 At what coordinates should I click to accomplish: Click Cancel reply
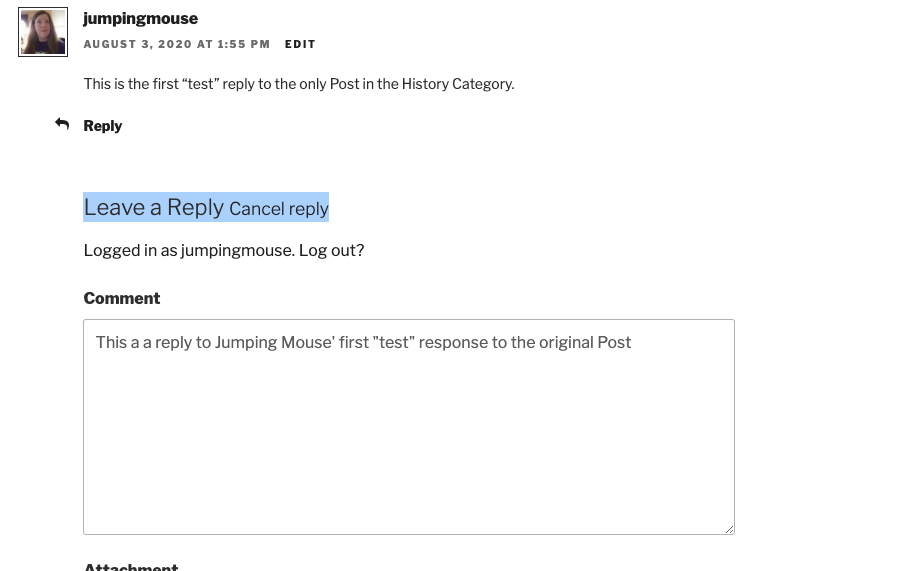[279, 208]
